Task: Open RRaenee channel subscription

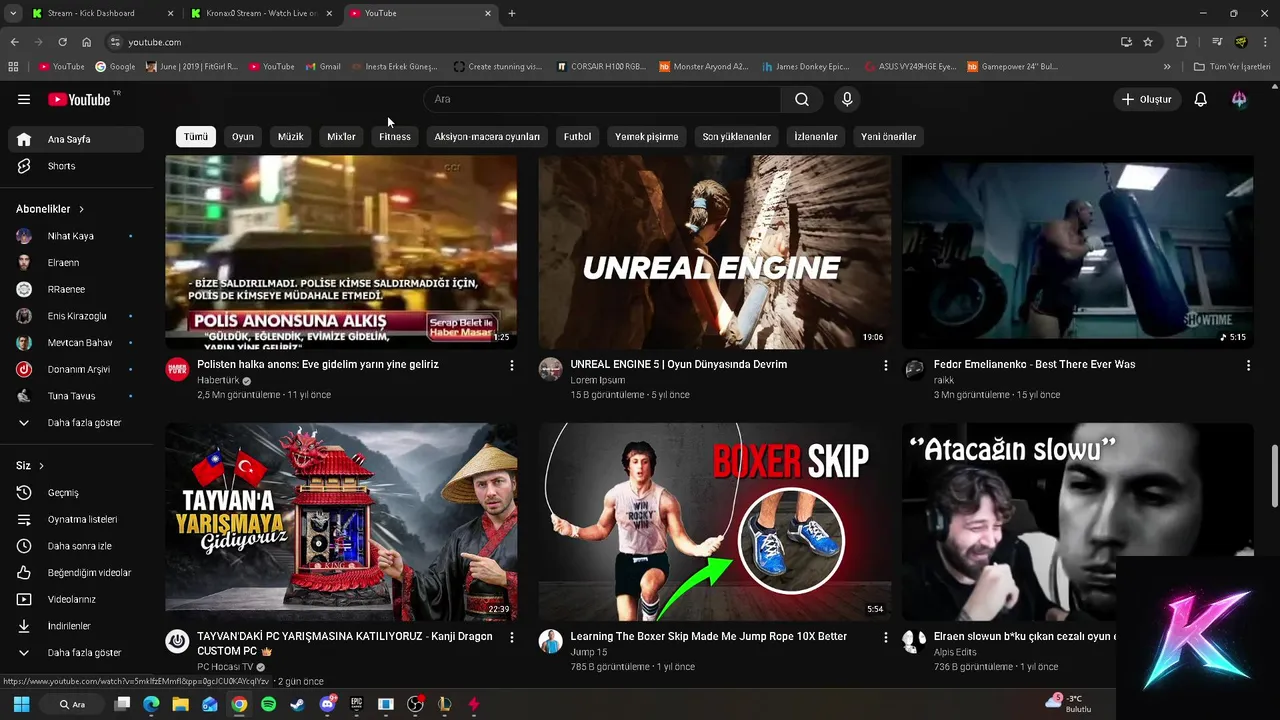Action: (76, 289)
